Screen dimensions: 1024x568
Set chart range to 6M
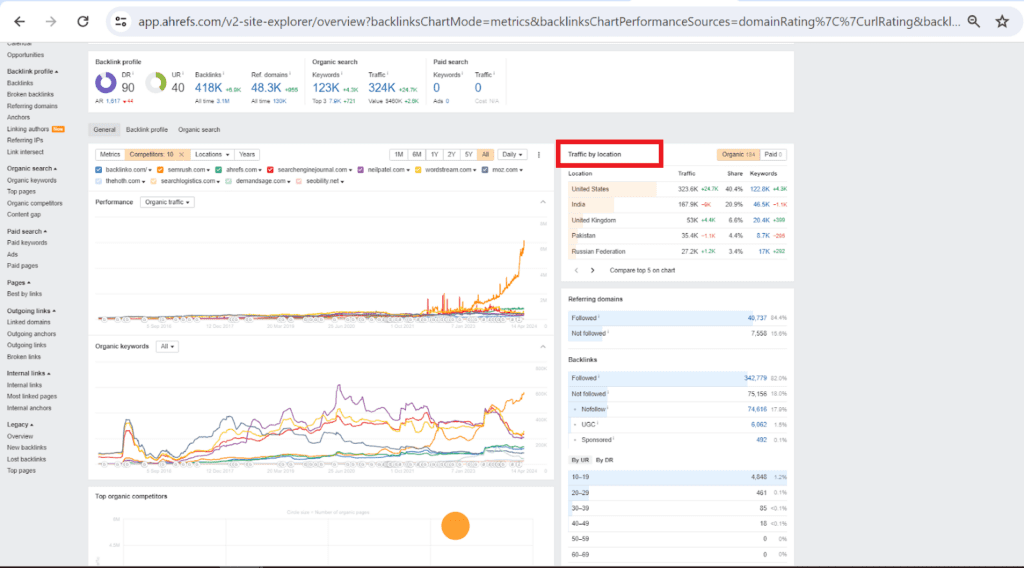coord(417,155)
